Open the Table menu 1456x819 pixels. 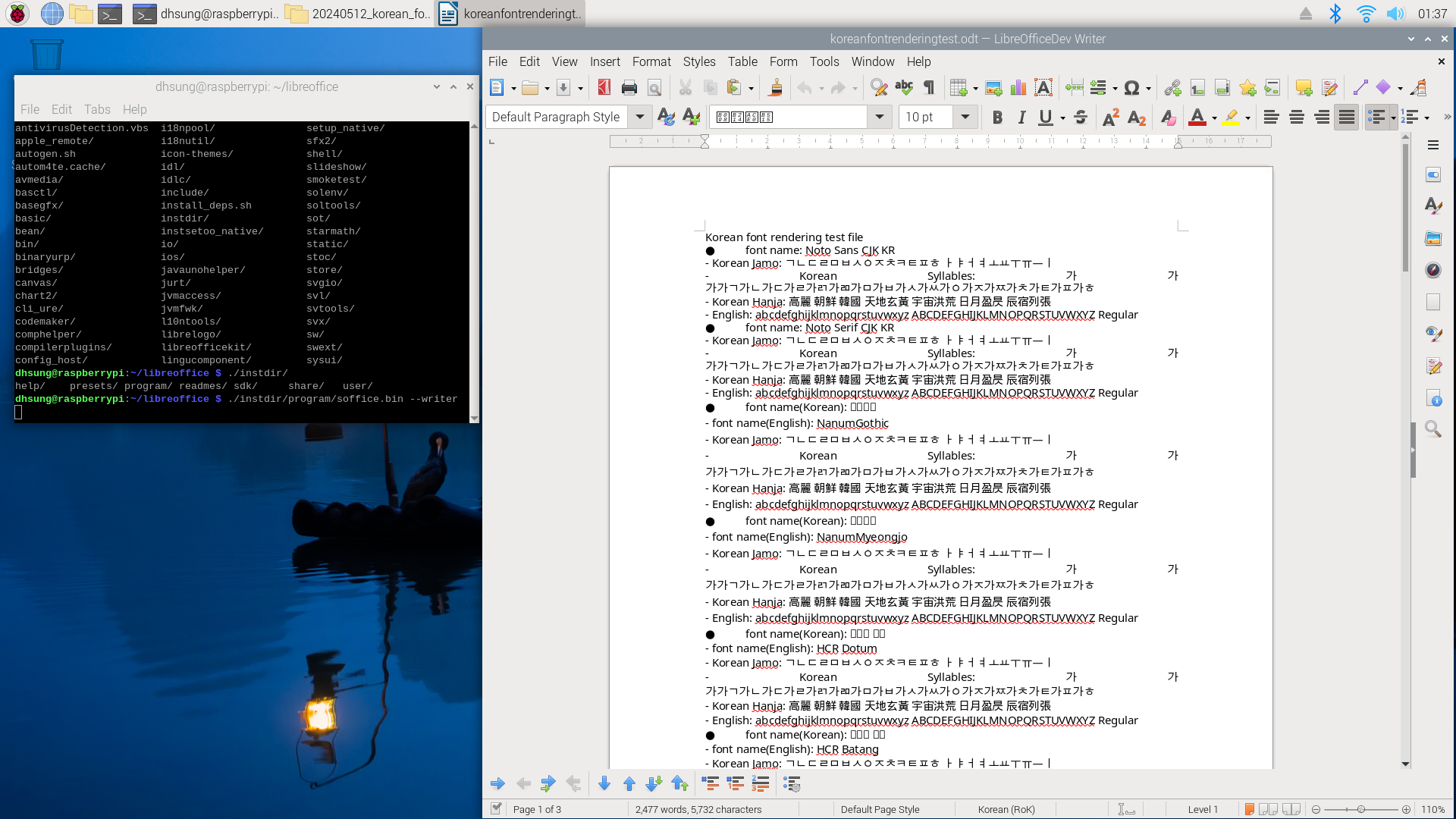click(x=742, y=61)
